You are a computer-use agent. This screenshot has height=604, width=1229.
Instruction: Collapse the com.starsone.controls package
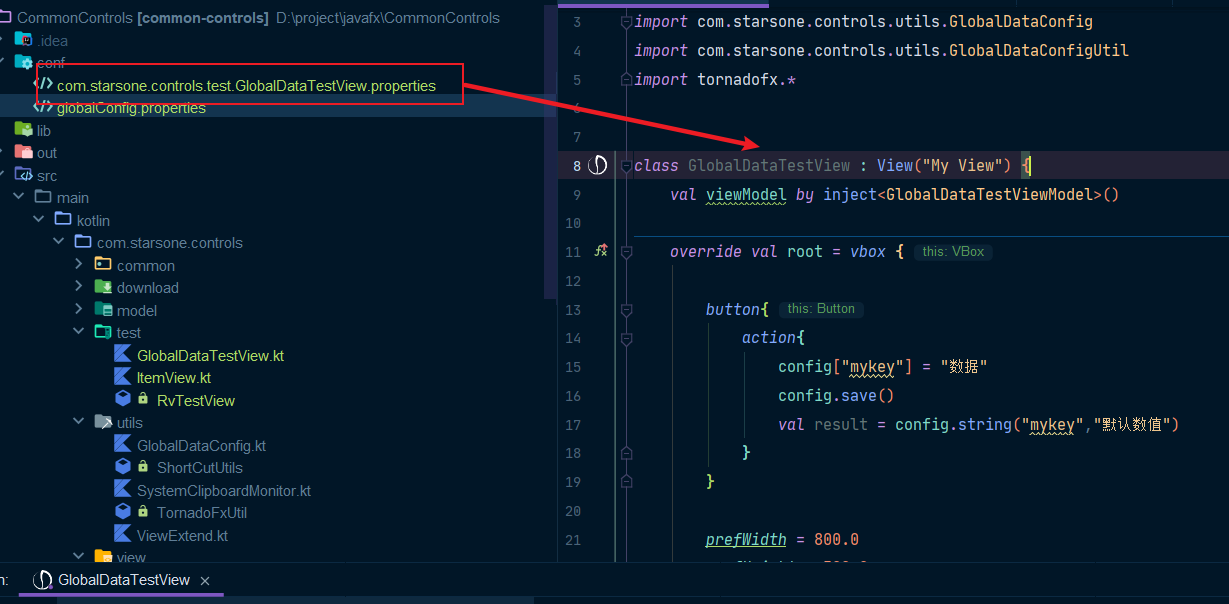tap(58, 242)
